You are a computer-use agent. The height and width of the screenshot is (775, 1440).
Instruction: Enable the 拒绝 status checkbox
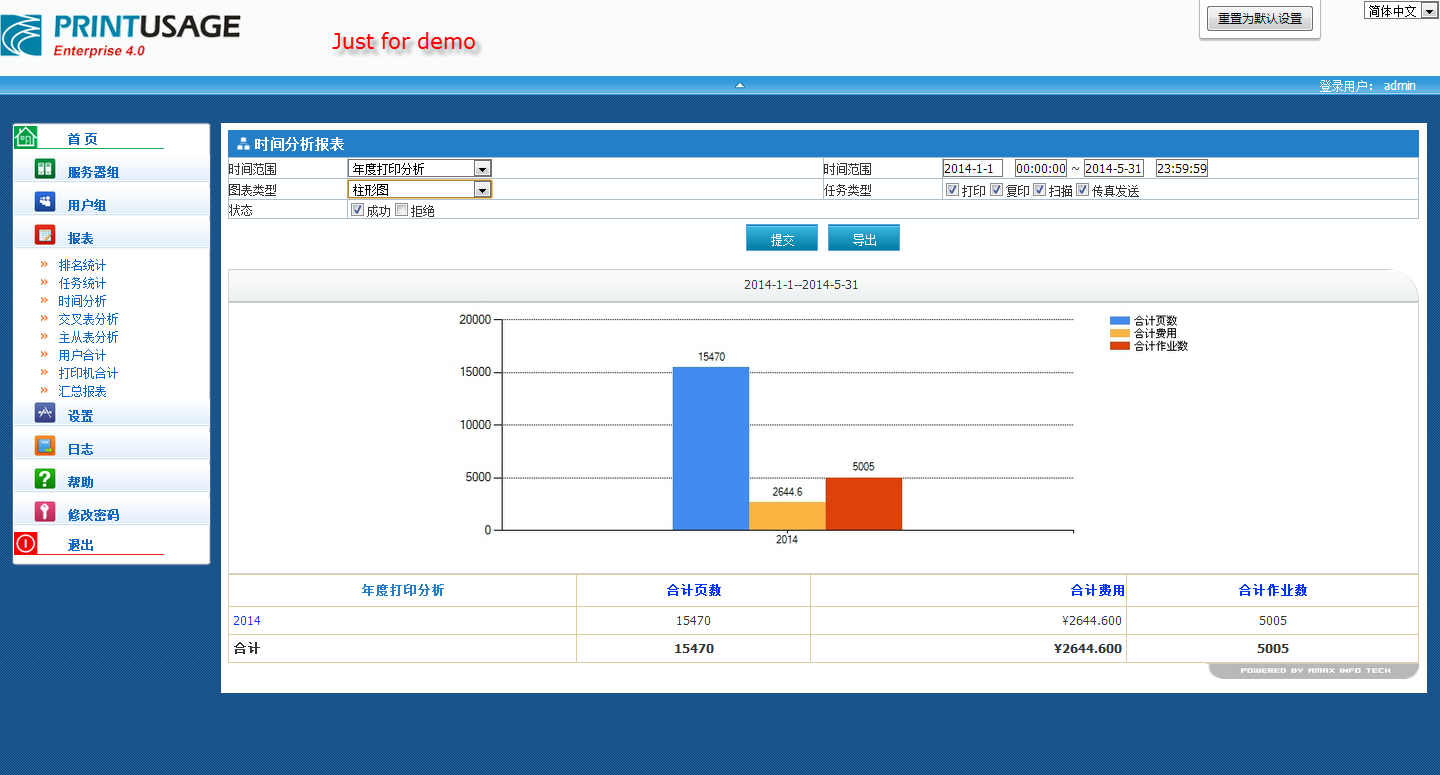402,210
